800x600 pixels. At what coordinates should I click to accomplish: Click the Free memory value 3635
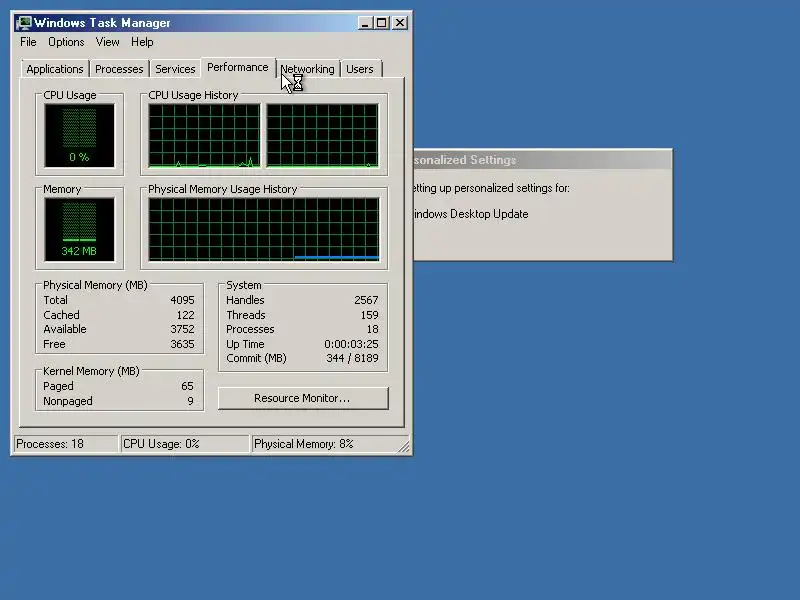tap(182, 344)
